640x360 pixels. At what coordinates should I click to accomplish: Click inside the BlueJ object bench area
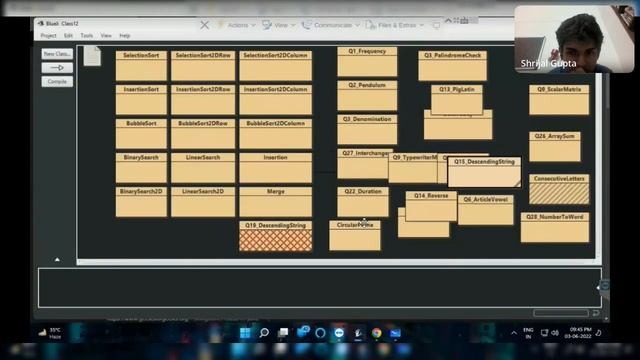320,287
